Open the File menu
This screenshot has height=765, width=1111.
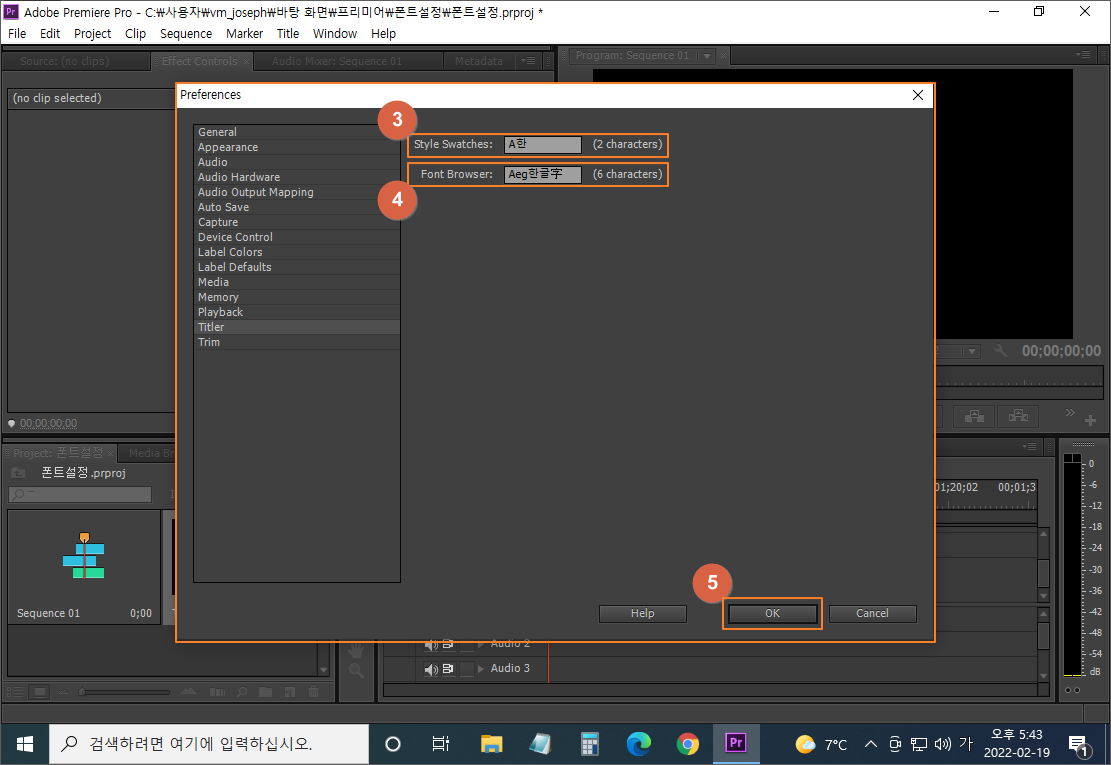[17, 33]
